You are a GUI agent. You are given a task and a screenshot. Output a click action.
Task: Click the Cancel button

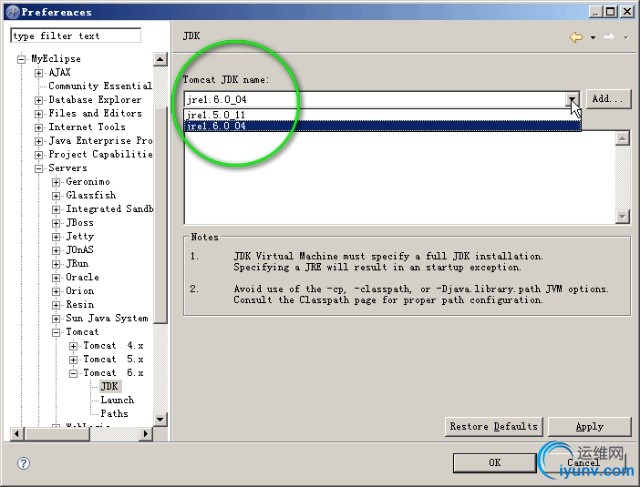tap(584, 463)
